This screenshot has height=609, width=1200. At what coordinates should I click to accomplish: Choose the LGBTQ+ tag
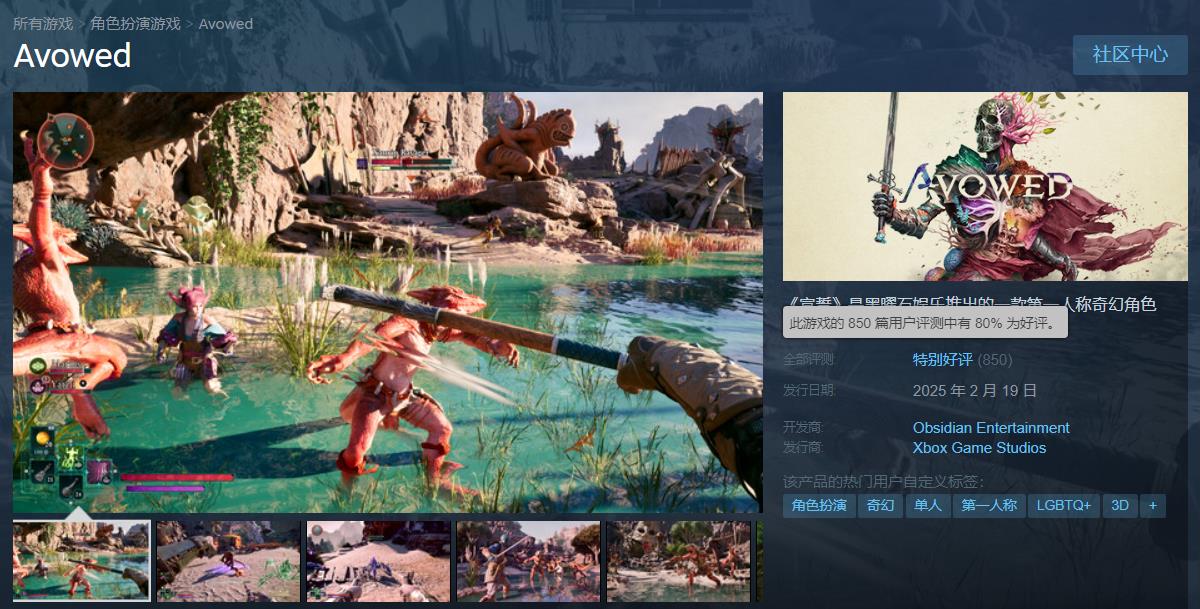pyautogui.click(x=1064, y=506)
